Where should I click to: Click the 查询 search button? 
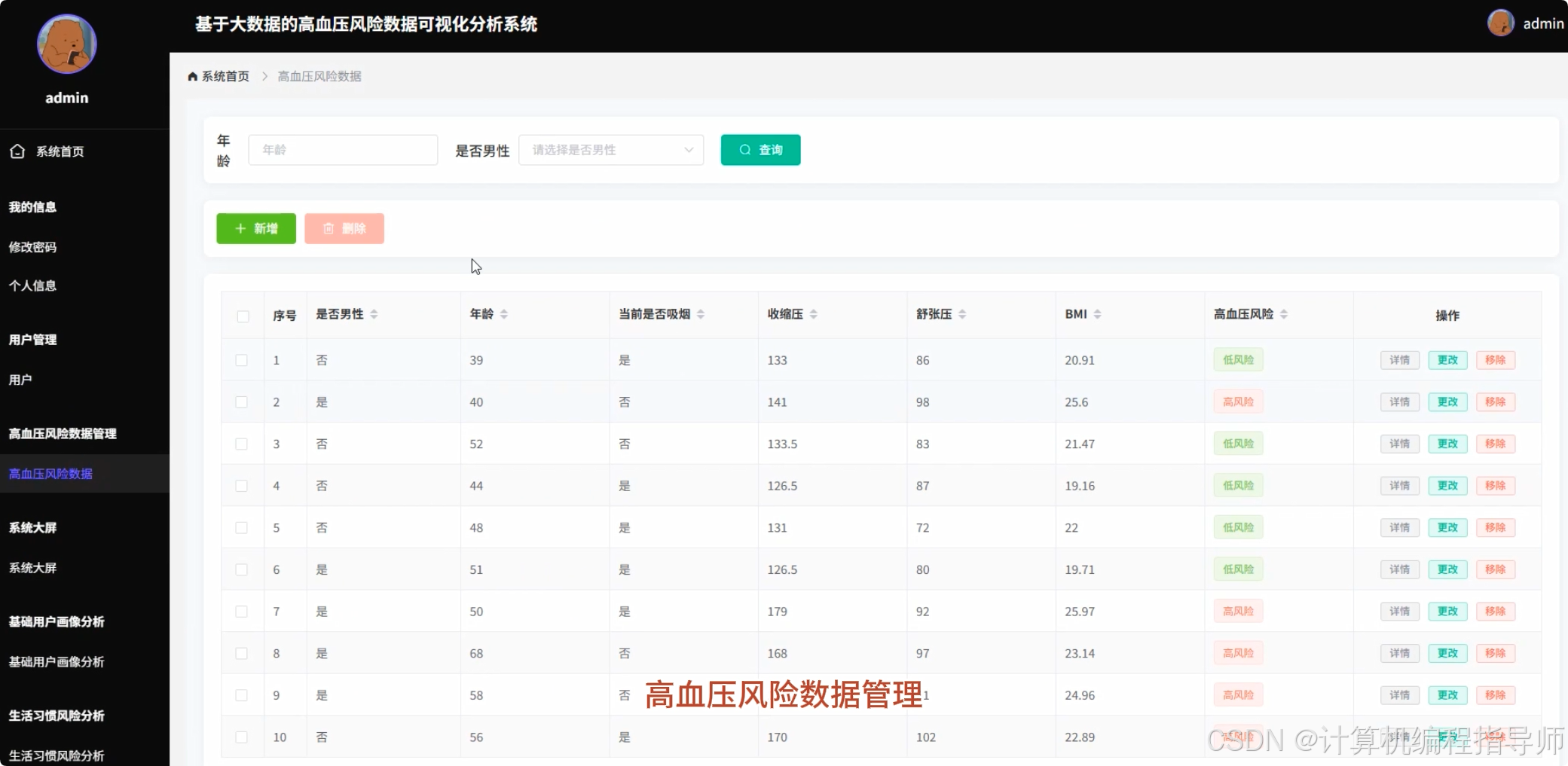click(x=760, y=150)
